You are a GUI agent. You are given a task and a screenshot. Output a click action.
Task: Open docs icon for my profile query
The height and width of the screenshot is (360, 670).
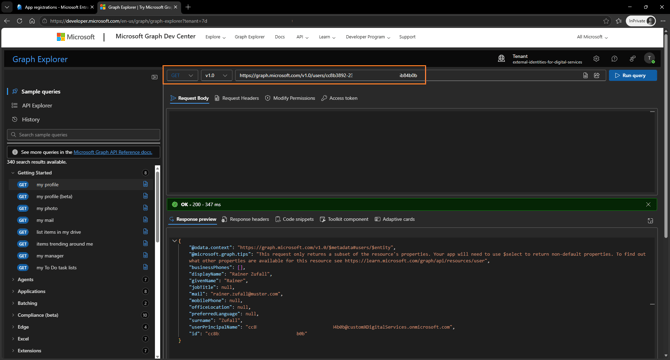[x=145, y=184]
